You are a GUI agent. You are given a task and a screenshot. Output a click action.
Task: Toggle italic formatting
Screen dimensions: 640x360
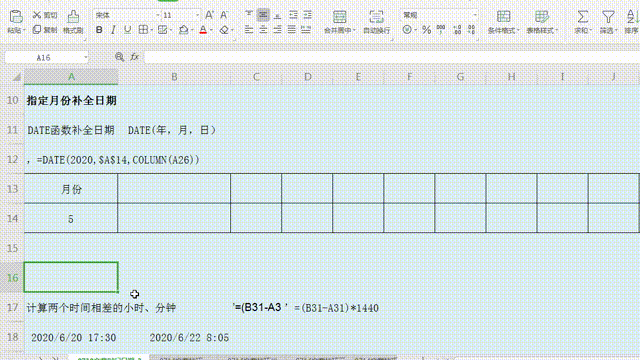(x=113, y=30)
